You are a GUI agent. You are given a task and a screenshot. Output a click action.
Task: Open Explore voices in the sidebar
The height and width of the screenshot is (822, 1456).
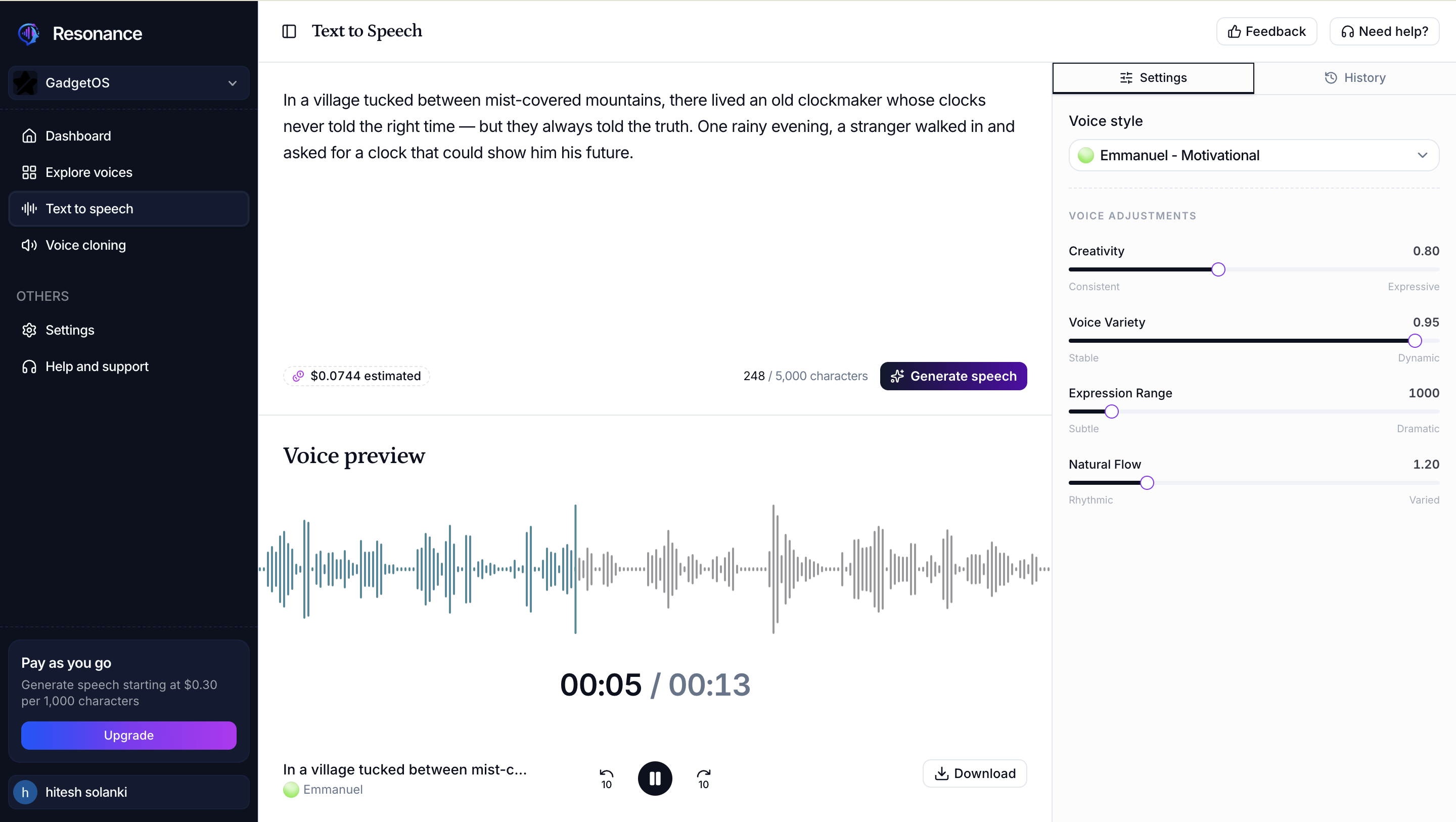[129, 172]
